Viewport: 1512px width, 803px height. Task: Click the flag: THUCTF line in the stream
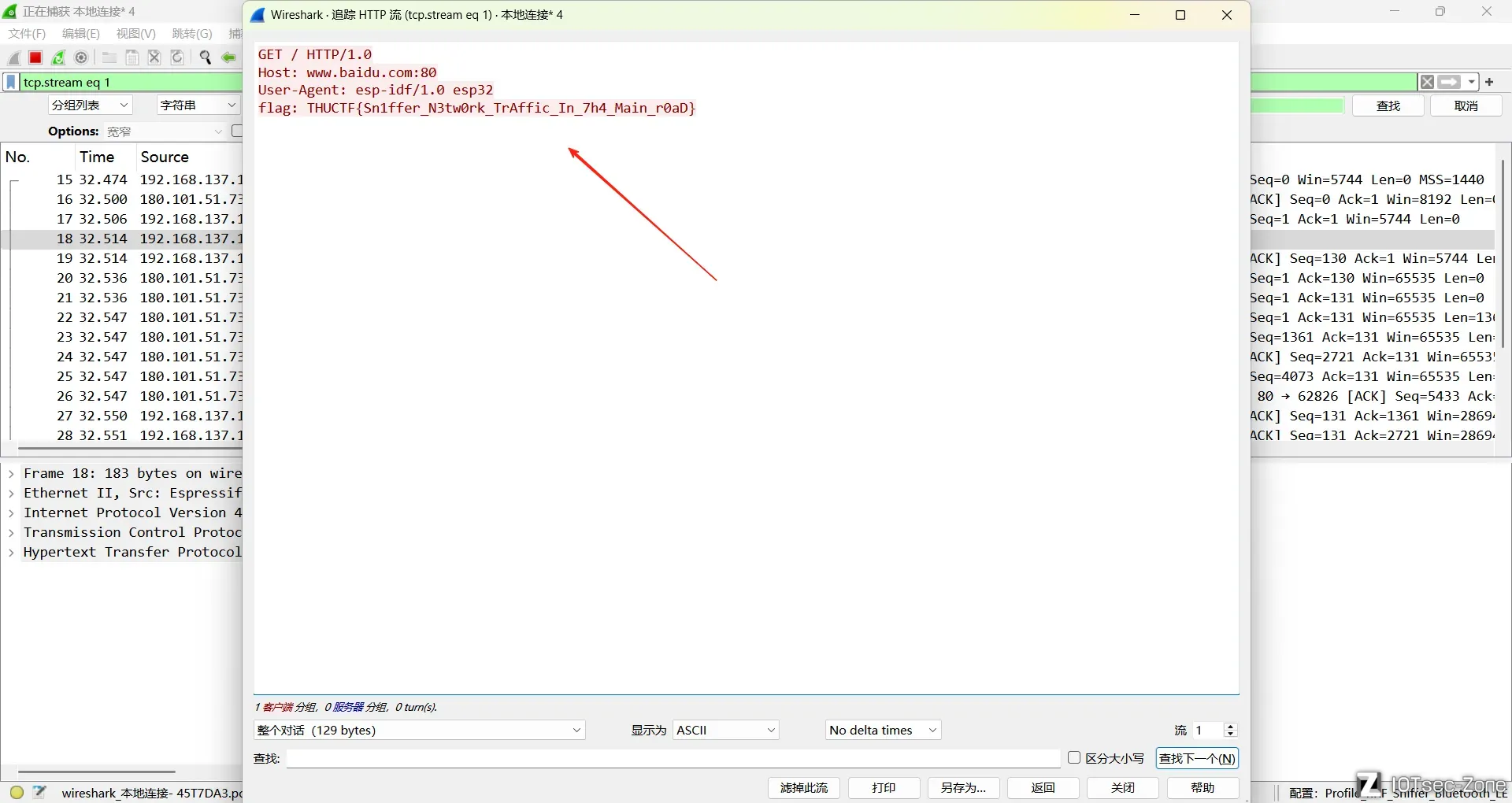point(477,108)
